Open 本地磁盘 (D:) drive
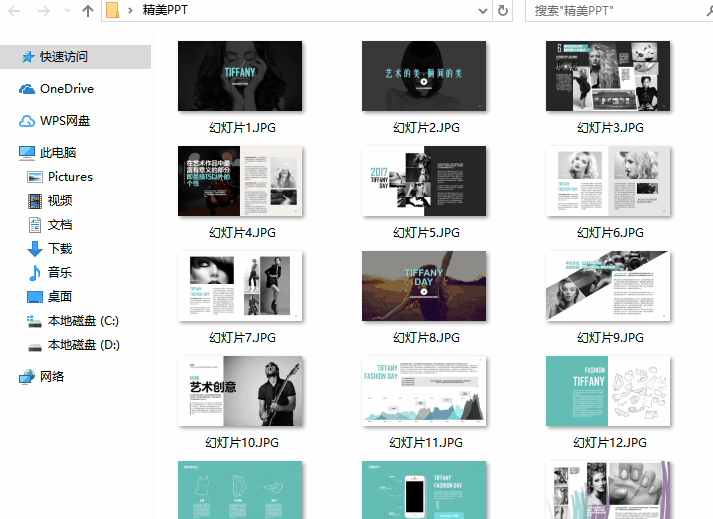 pyautogui.click(x=84, y=345)
